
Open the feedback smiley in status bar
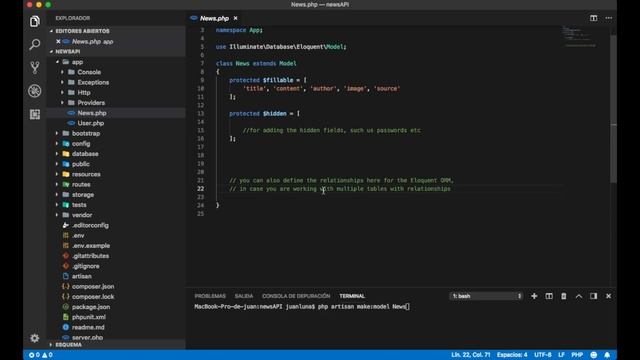[593, 355]
